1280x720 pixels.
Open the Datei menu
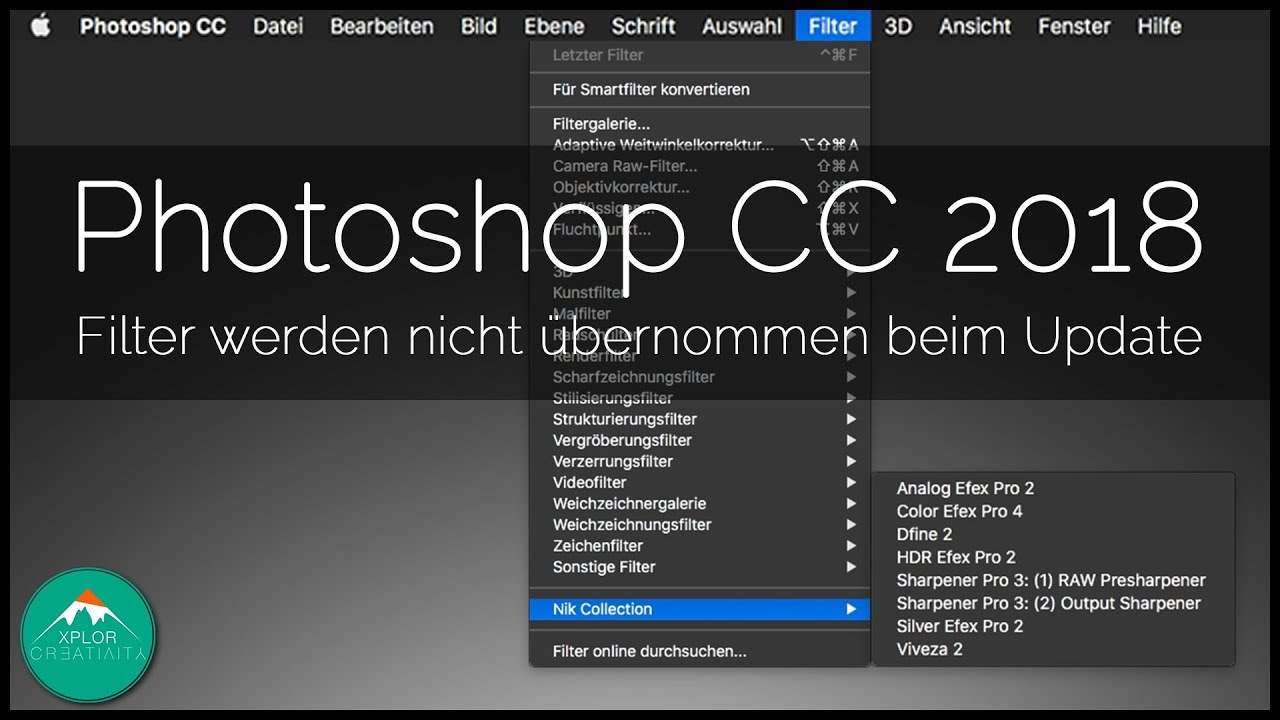[278, 26]
